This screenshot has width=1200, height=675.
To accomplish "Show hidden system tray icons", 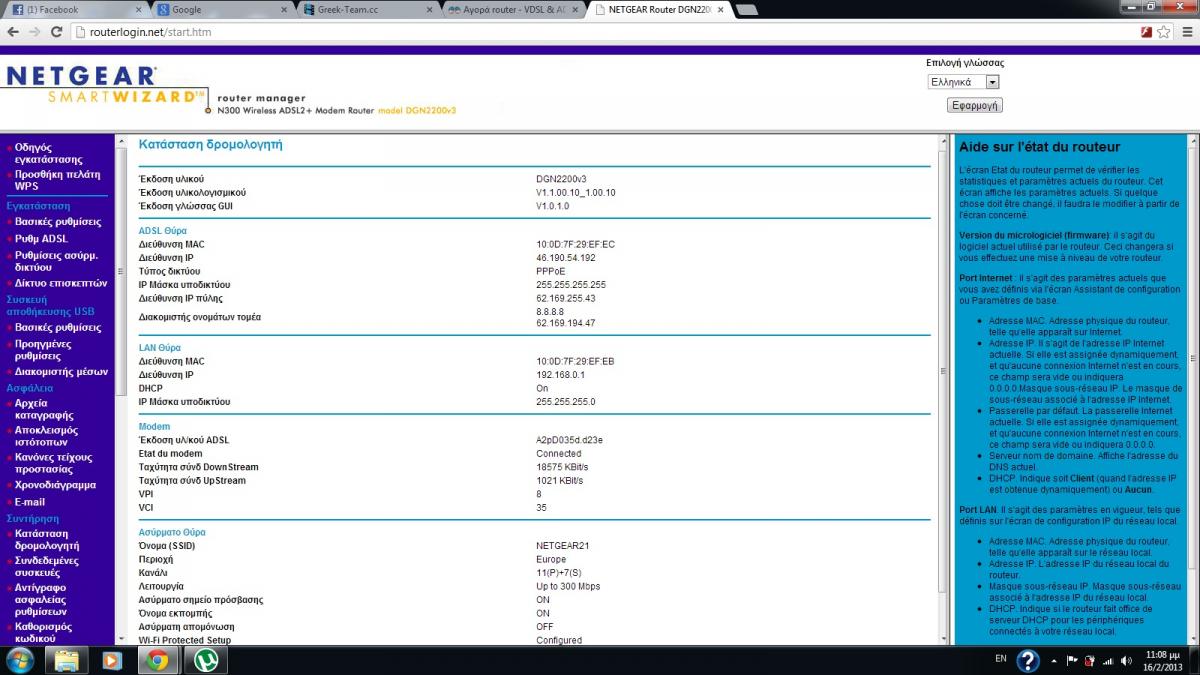I will click(1053, 661).
